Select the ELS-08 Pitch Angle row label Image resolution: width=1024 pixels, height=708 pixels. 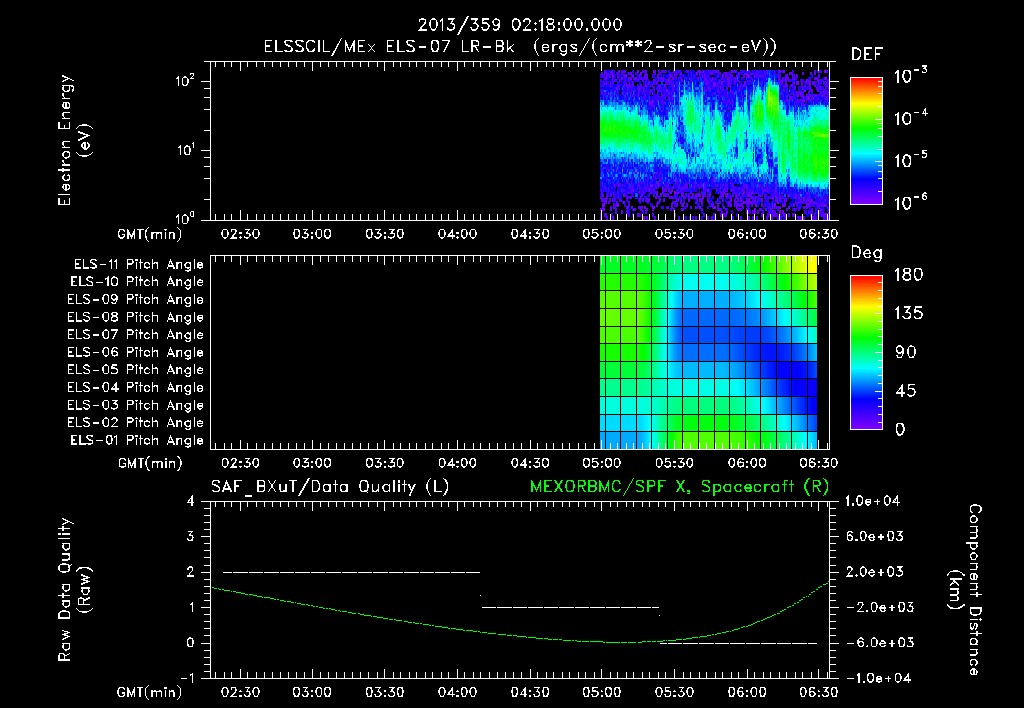pyautogui.click(x=135, y=317)
